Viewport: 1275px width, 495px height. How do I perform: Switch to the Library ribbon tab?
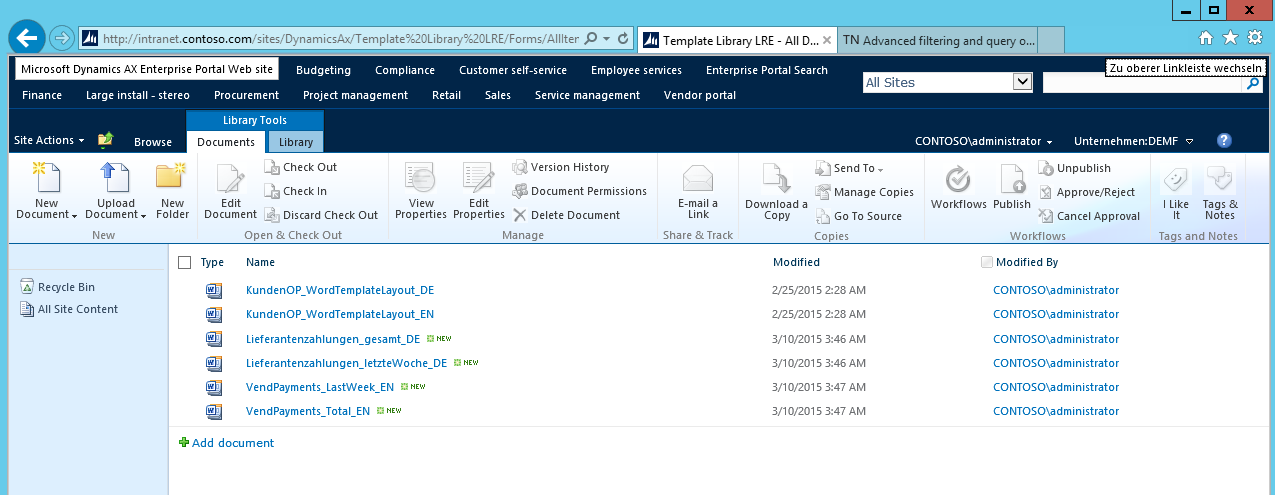[x=295, y=142]
